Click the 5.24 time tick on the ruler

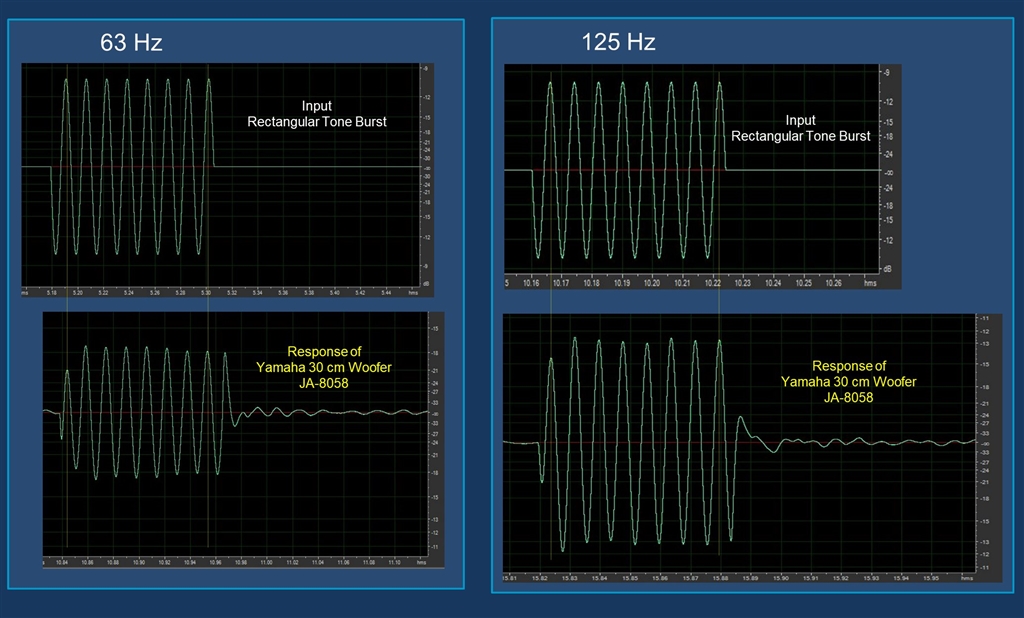[x=129, y=293]
